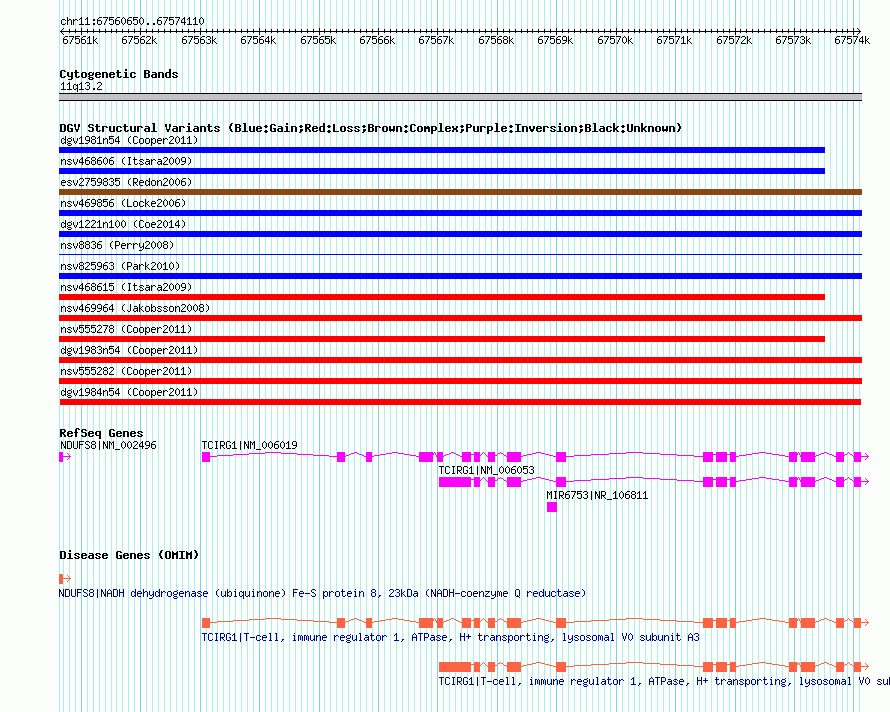The image size is (890, 712).
Task: Open dgv1983n54 (Cooper2011) label
Action: 129,350
